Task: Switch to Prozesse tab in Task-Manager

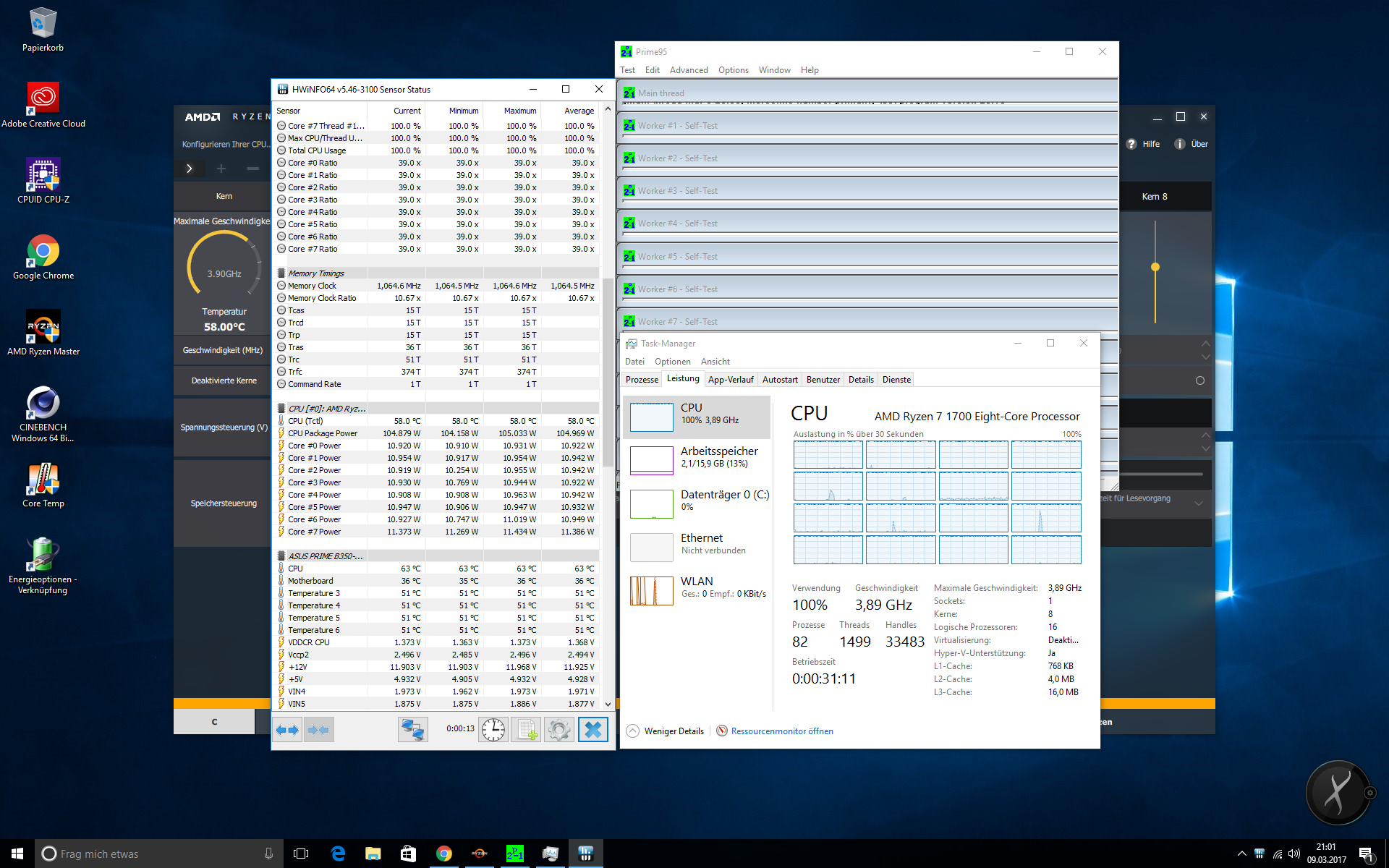Action: click(x=642, y=380)
